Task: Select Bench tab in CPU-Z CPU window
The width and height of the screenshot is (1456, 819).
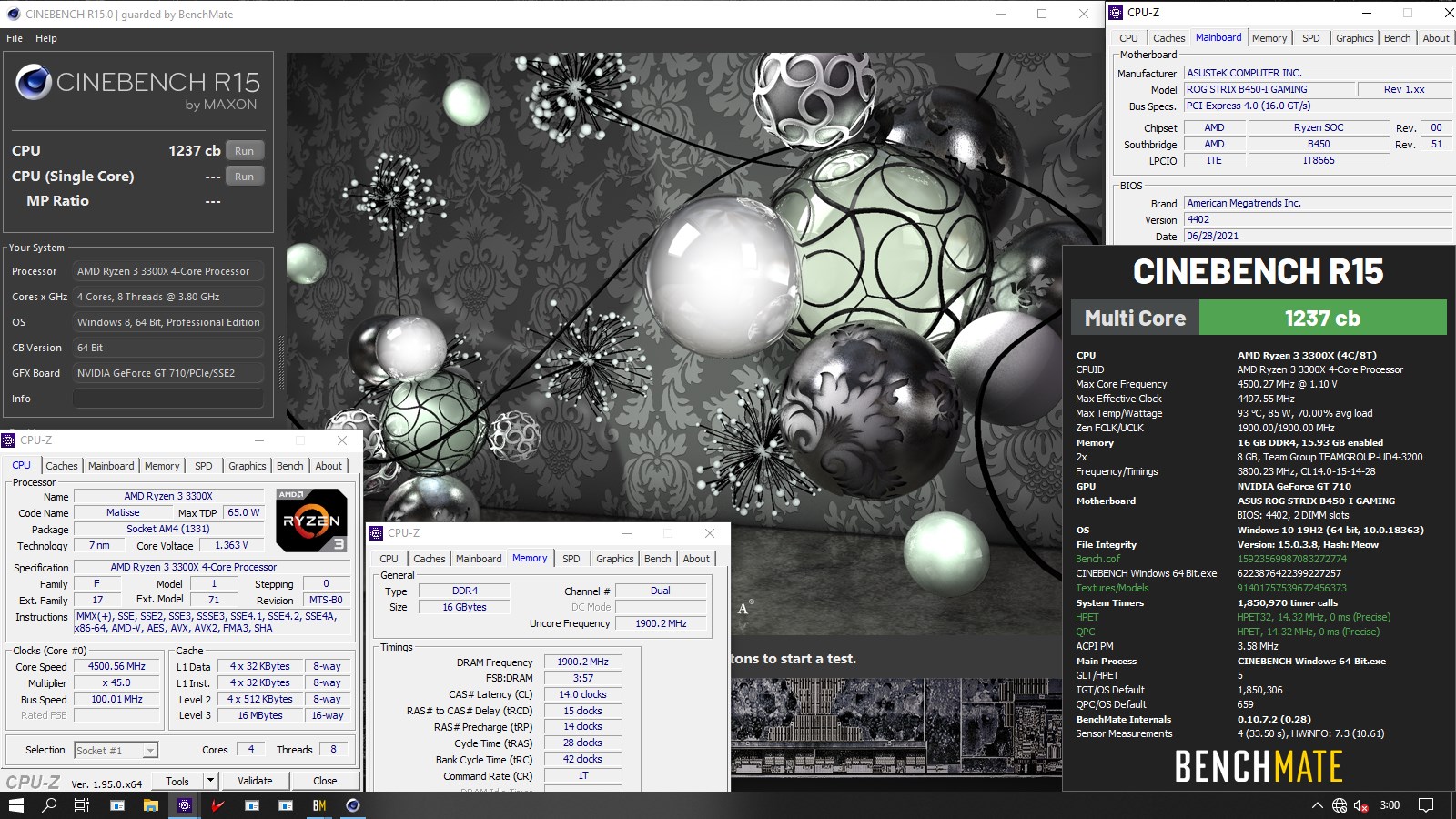Action: point(290,466)
